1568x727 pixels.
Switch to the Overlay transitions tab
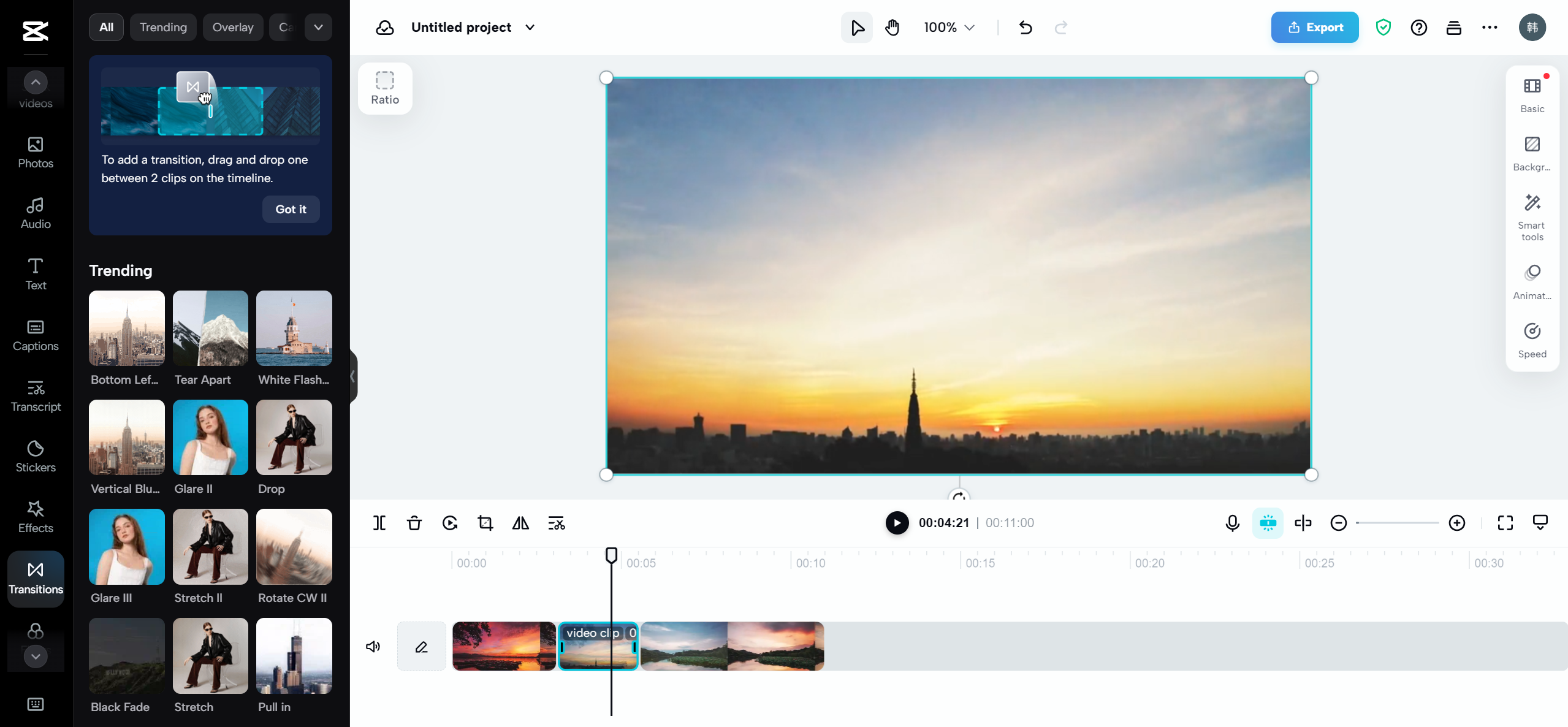pos(233,28)
